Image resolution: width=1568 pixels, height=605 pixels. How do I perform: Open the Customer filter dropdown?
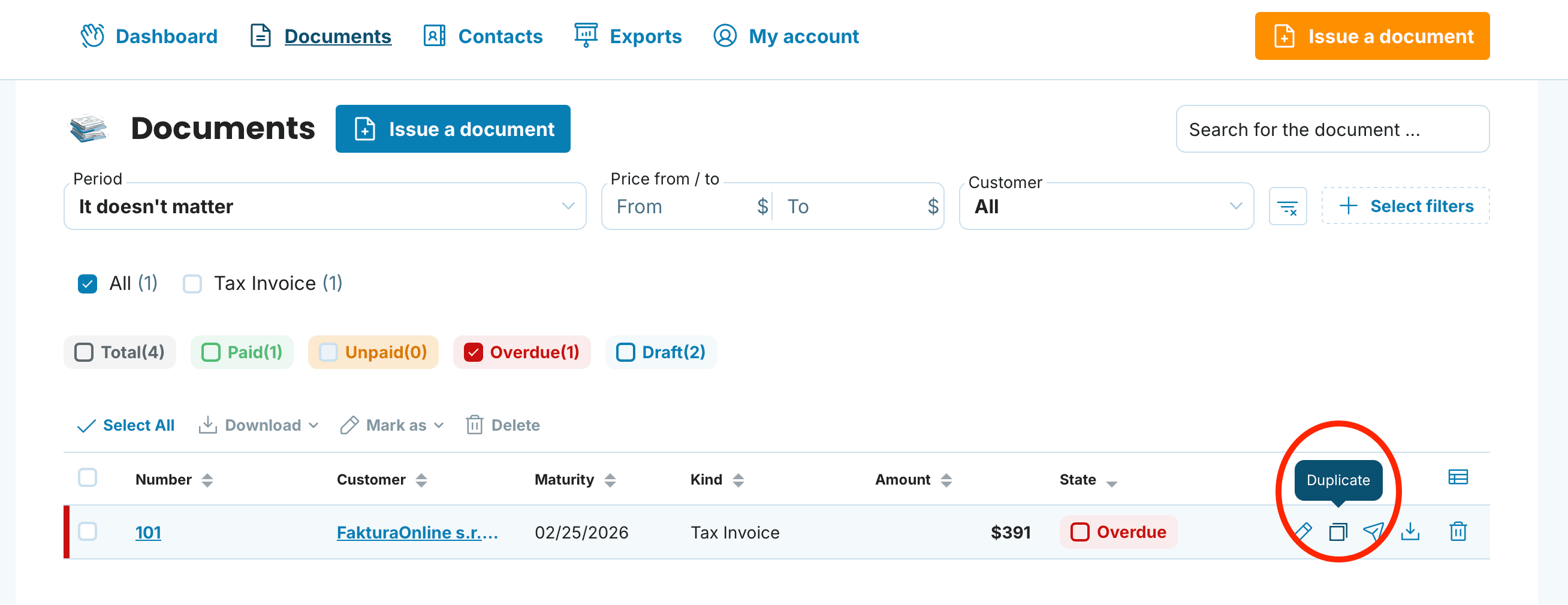click(x=1106, y=207)
